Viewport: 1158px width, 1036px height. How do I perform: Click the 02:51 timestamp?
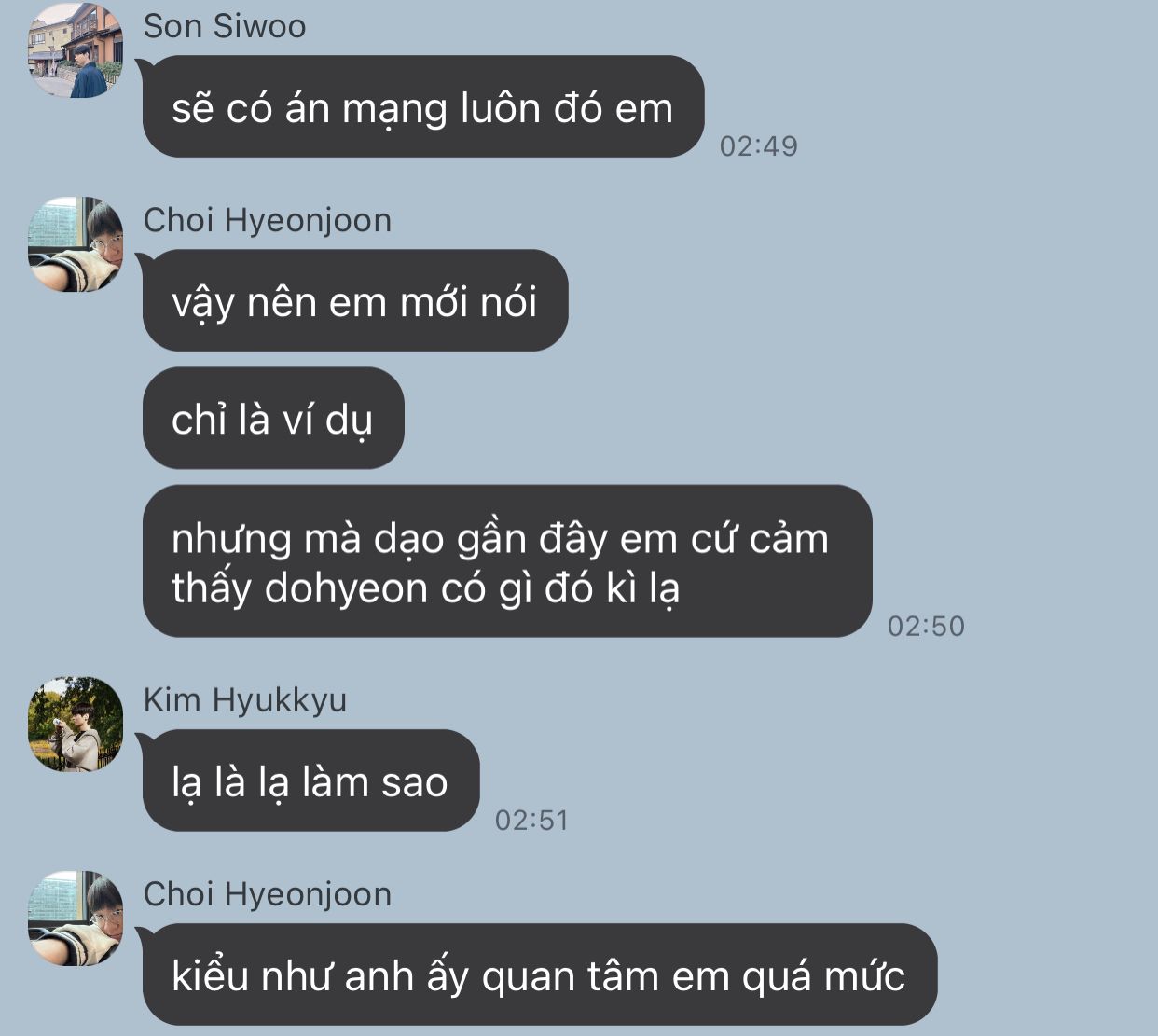click(x=531, y=820)
